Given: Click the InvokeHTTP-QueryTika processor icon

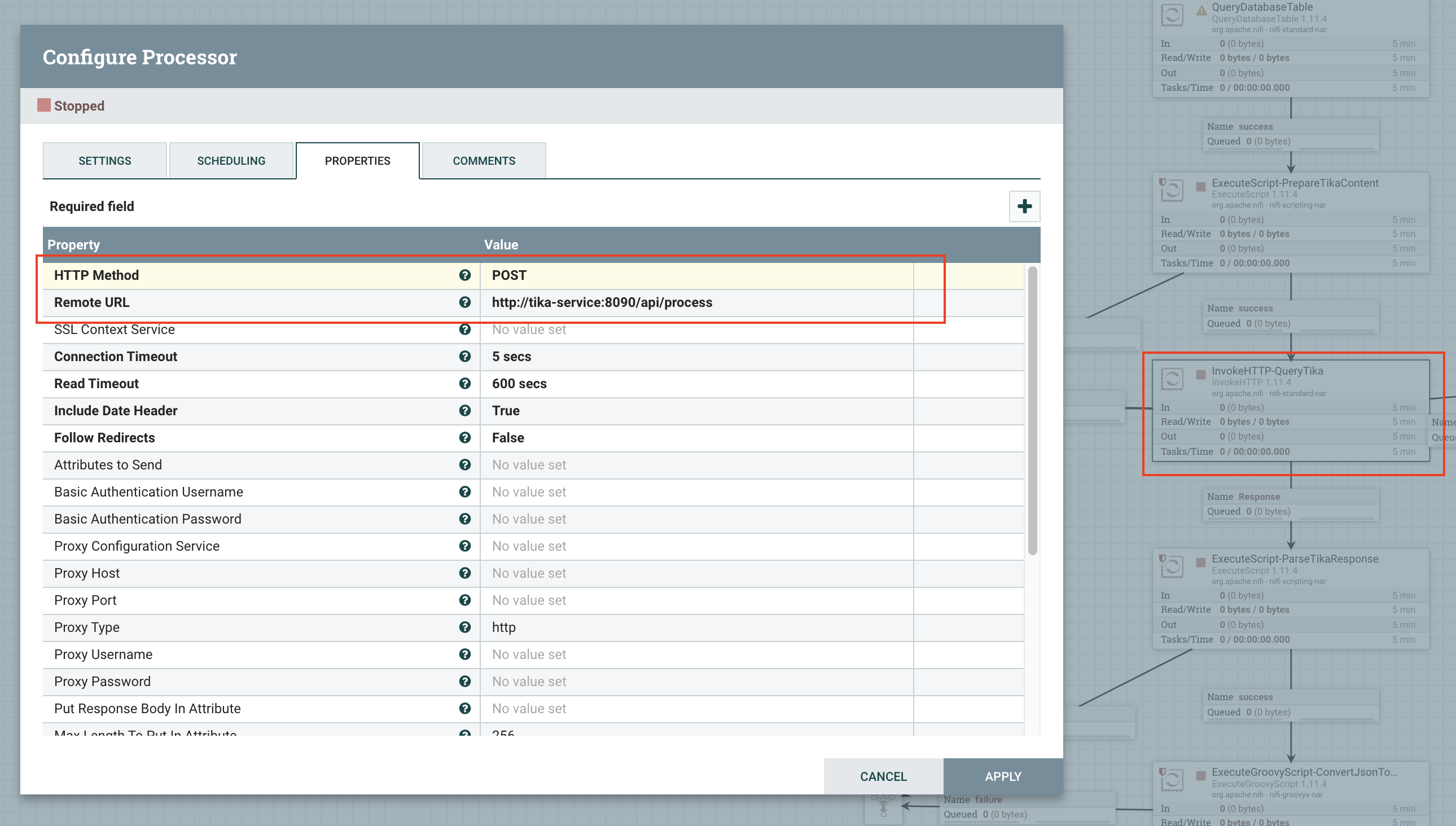Looking at the screenshot, I should click(x=1172, y=379).
